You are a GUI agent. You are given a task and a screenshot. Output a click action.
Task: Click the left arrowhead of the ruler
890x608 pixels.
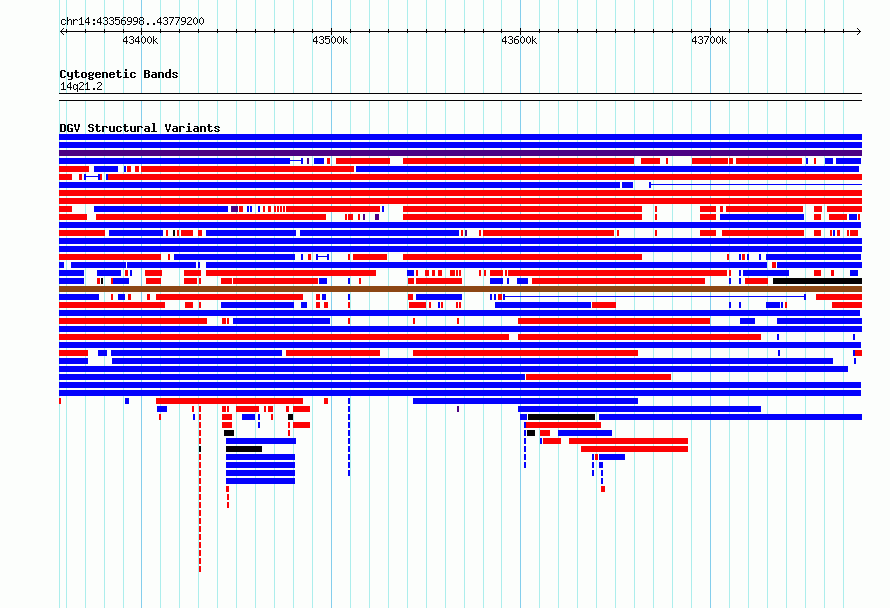pyautogui.click(x=62, y=31)
